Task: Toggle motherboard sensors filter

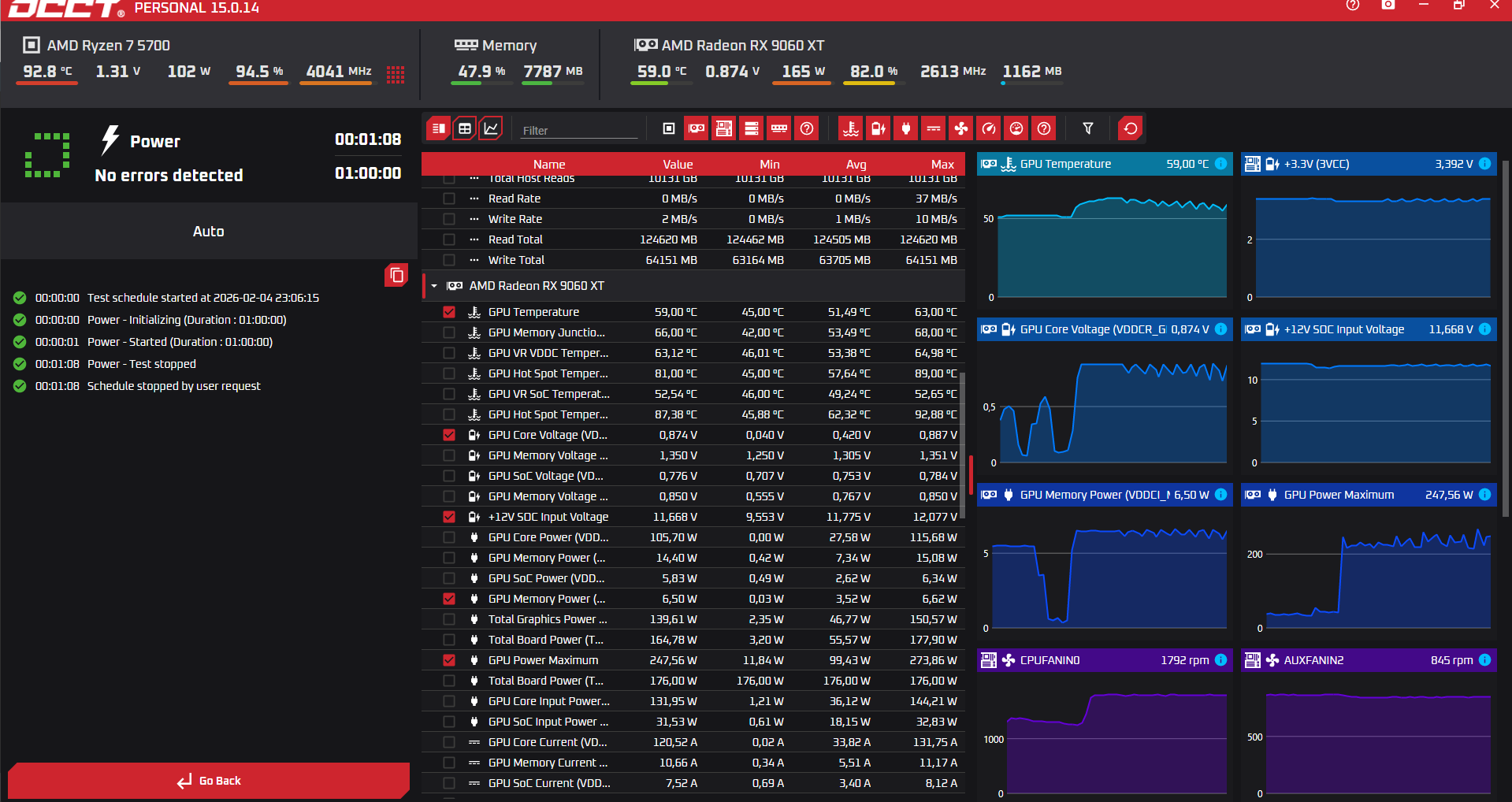Action: pos(724,128)
